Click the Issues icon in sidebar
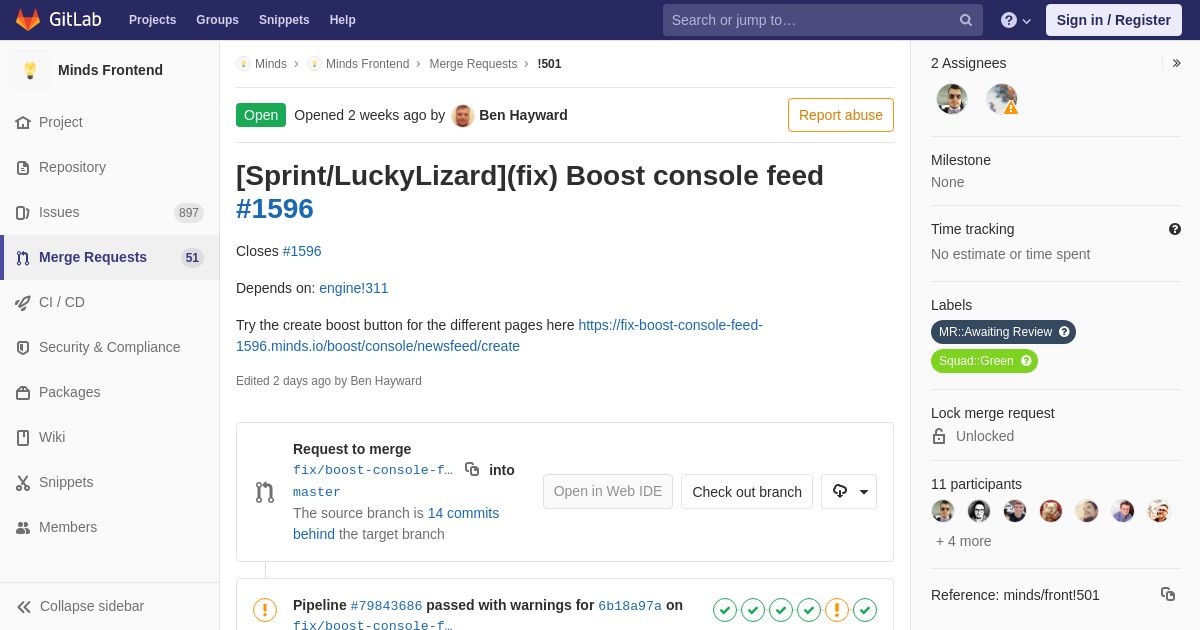1200x630 pixels. click(23, 212)
